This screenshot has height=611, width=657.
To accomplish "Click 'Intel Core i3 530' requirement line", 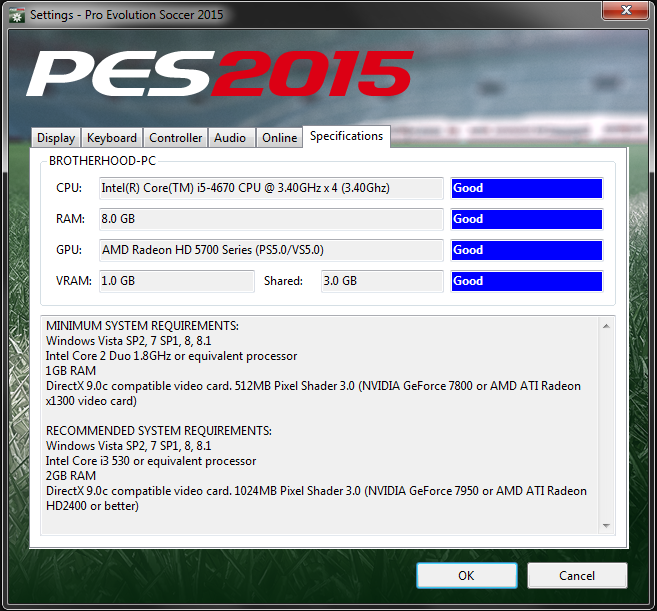I will [150, 461].
